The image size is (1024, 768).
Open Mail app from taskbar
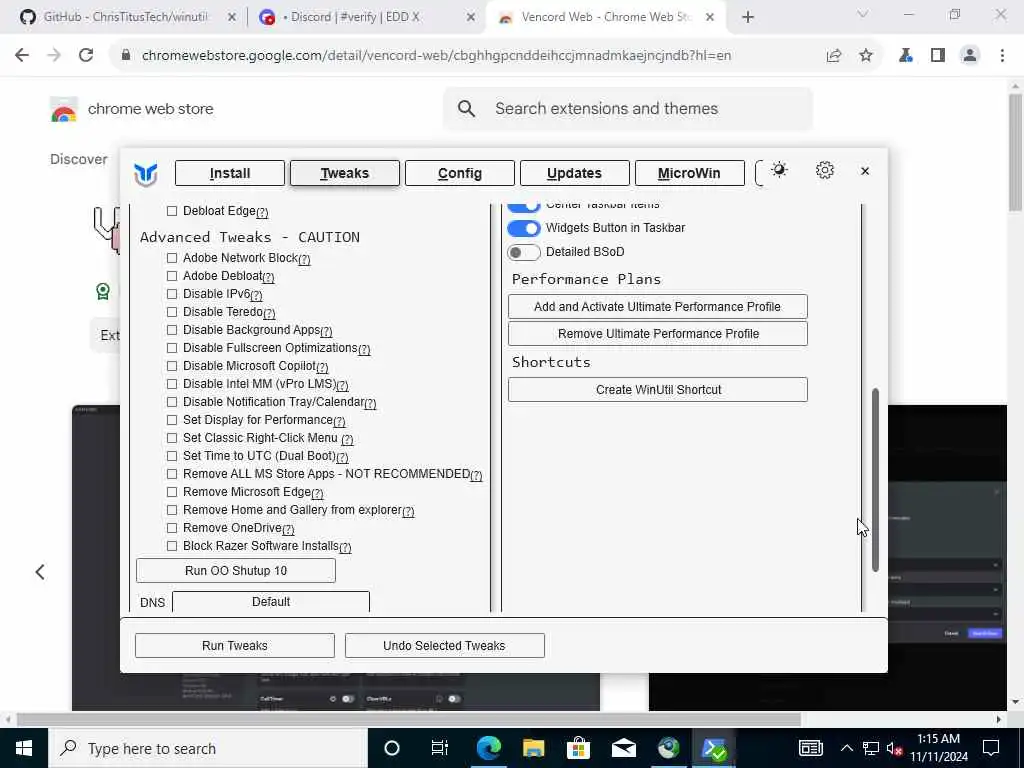[624, 748]
